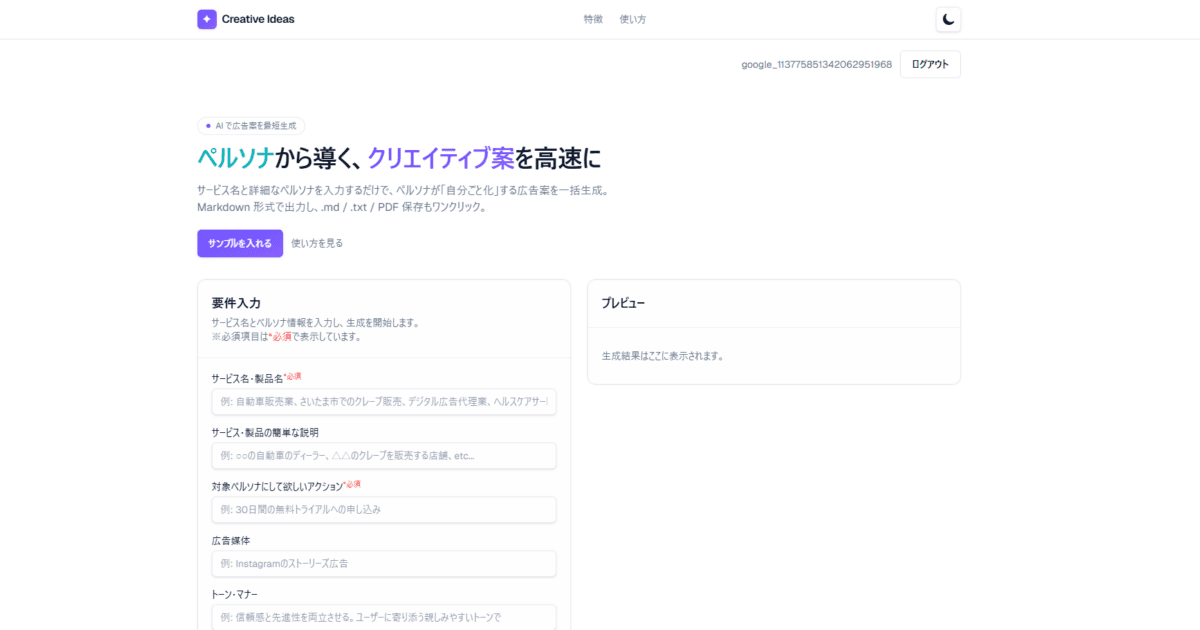Screen dimensions: 1200x630
Task: Click the 対象ペルソナにして欲しいアクション input field
Action: 384,509
